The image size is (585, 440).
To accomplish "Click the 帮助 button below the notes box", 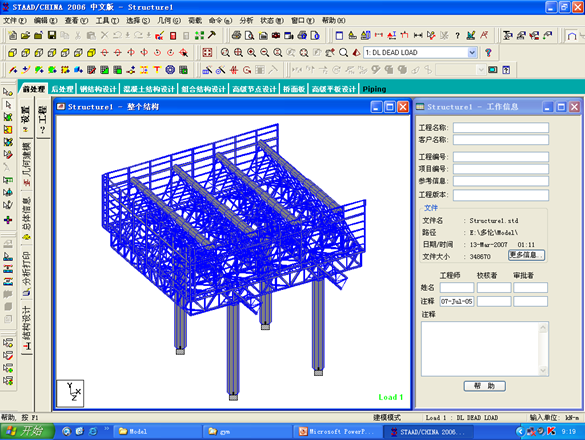I will point(485,386).
